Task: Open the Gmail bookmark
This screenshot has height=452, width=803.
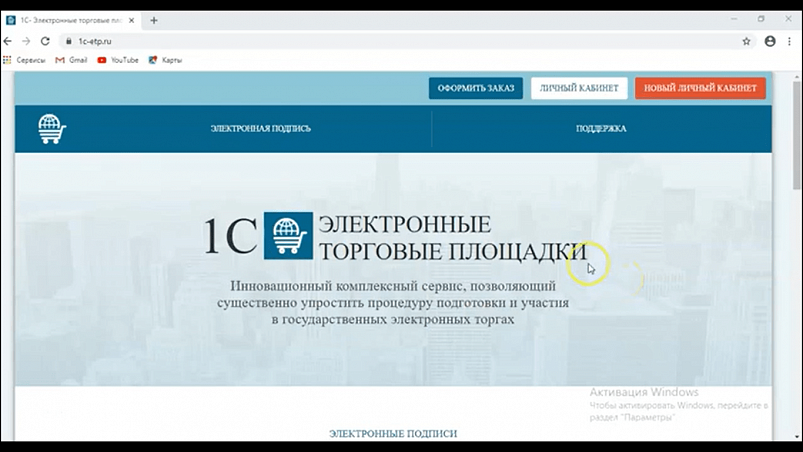Action: pos(71,60)
